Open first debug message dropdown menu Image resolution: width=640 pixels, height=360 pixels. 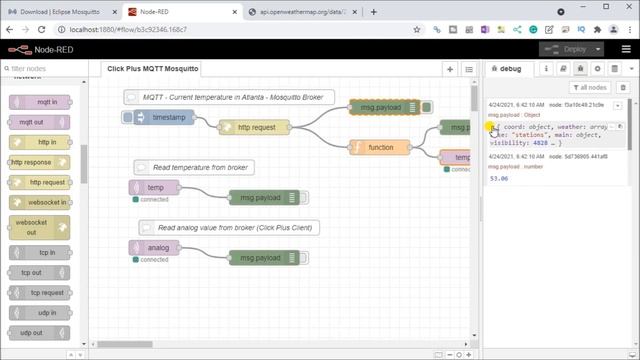(618, 106)
